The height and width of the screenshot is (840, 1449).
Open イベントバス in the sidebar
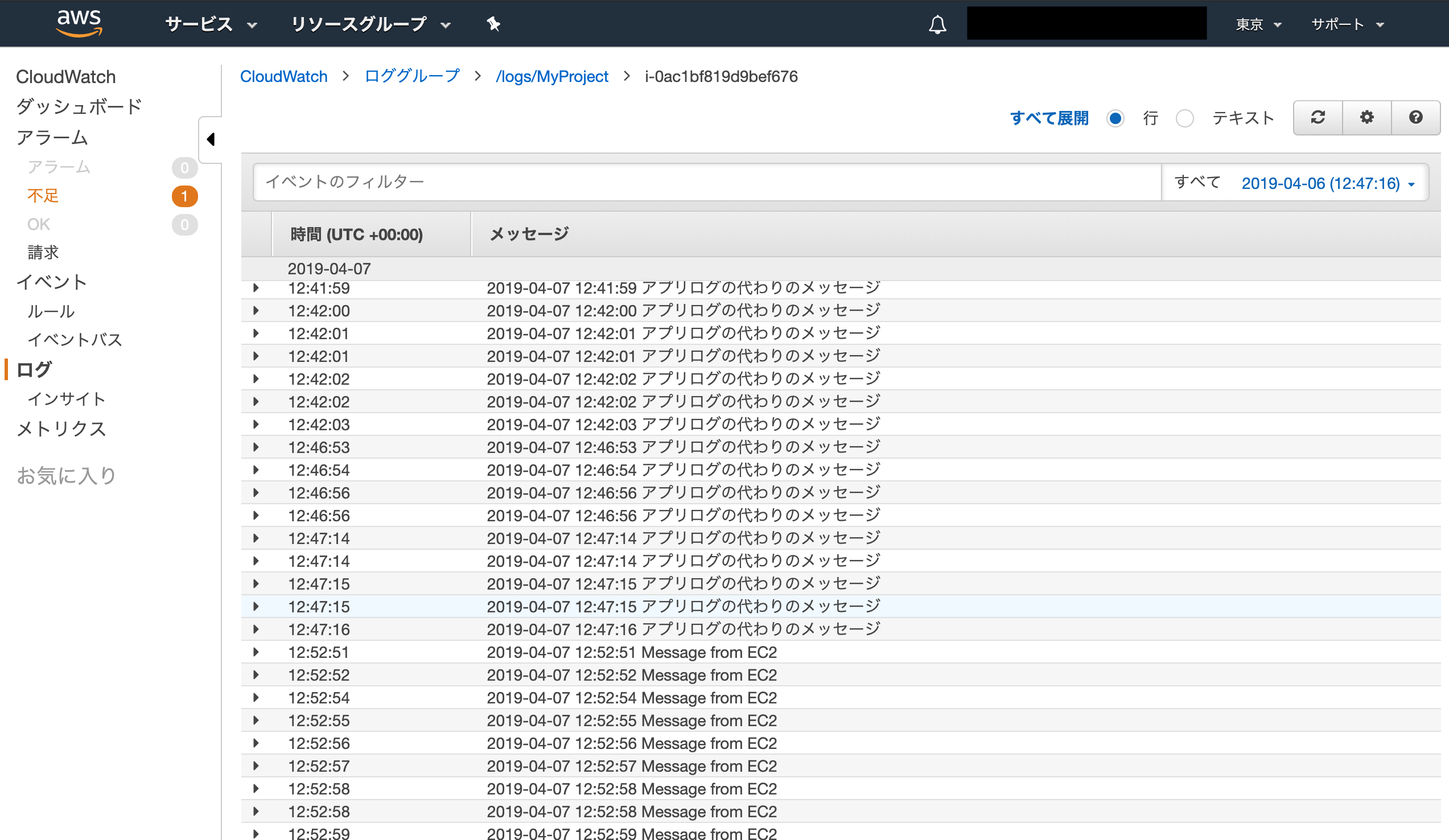[75, 339]
